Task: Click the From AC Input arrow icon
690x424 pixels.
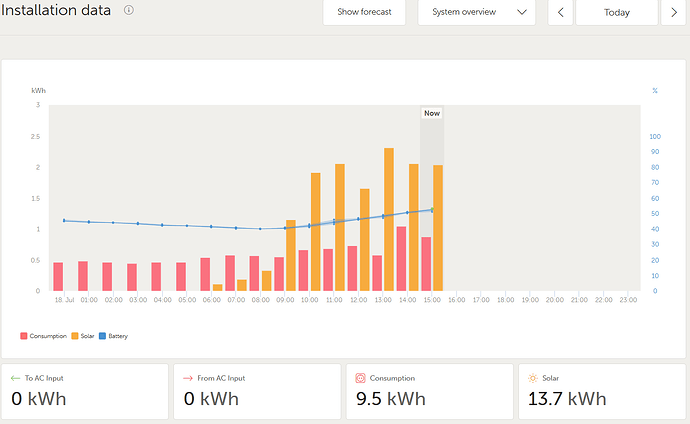Action: click(x=187, y=378)
